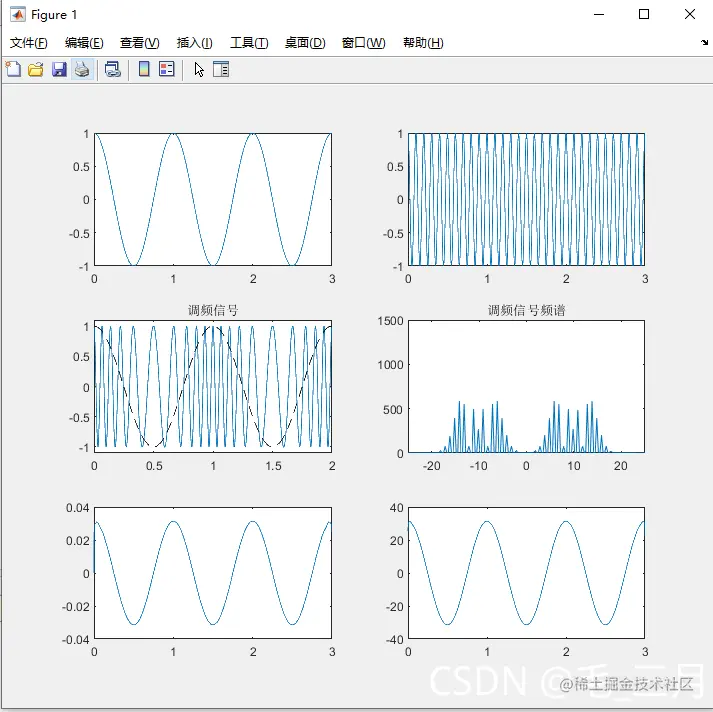Close the Figure 1 window
713x712 pixels.
coord(690,15)
